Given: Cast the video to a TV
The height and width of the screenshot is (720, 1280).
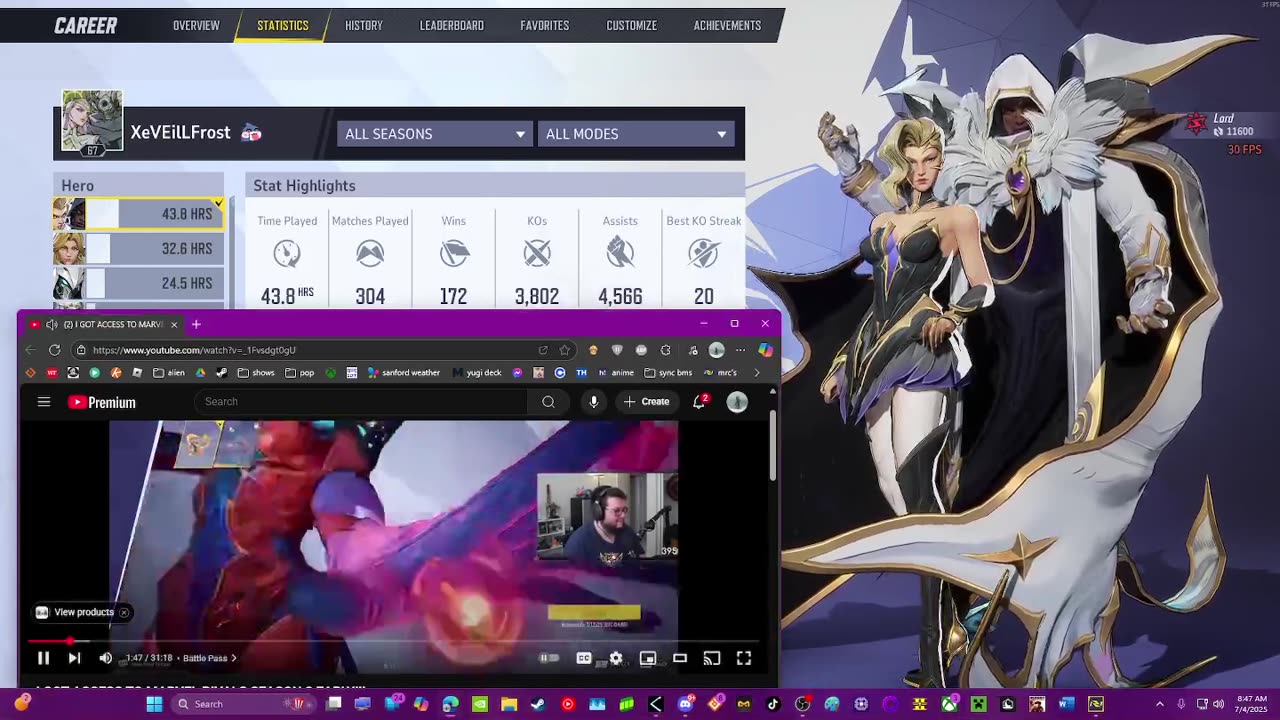Looking at the screenshot, I should pos(712,658).
